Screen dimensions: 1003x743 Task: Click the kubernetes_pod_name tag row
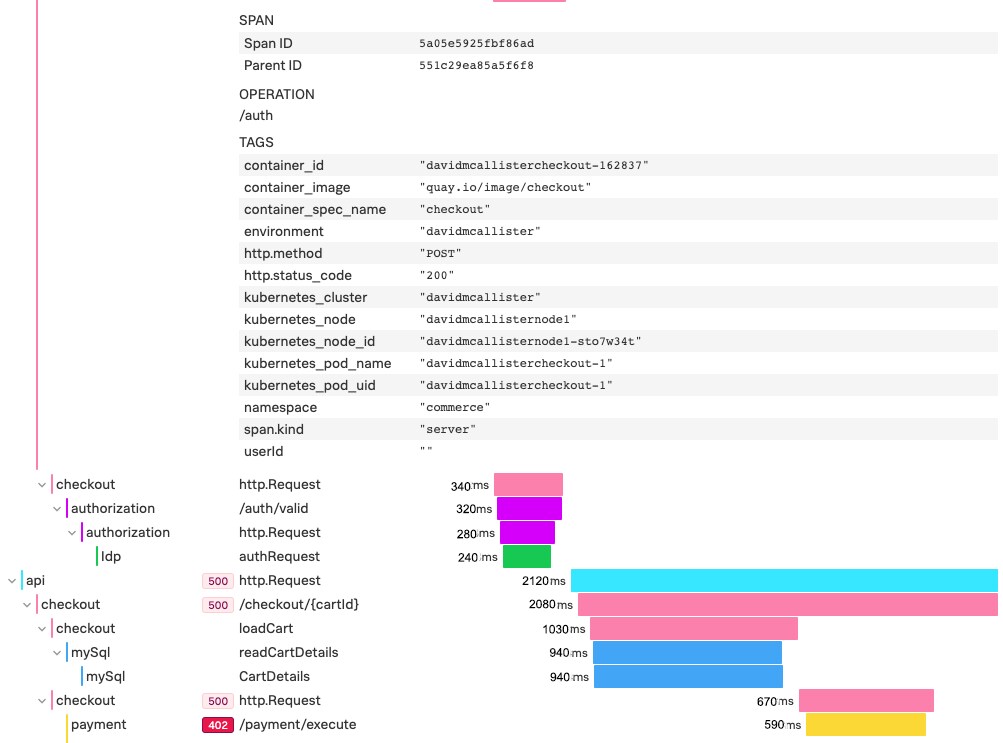click(617, 363)
